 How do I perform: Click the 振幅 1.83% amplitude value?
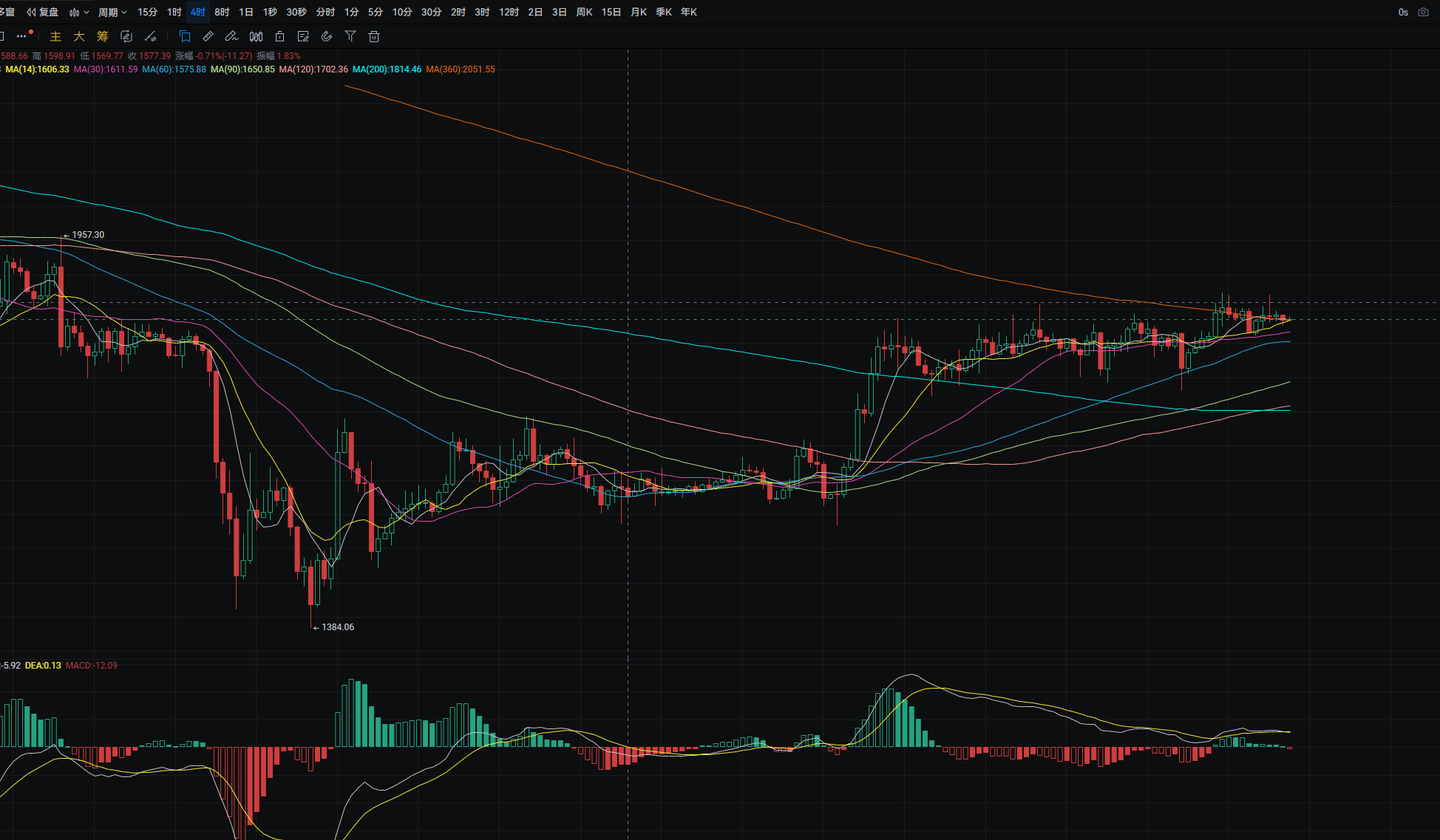(279, 56)
